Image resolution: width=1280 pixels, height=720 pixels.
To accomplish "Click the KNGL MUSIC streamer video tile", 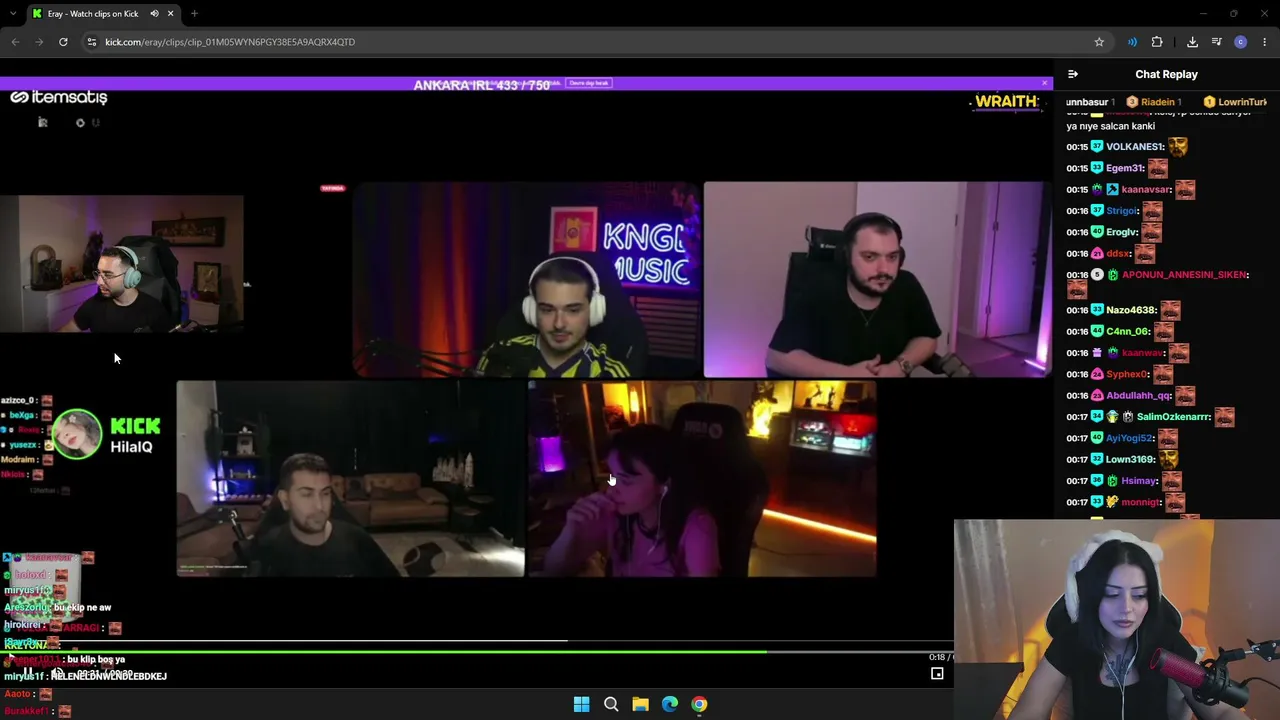I will pos(527,280).
